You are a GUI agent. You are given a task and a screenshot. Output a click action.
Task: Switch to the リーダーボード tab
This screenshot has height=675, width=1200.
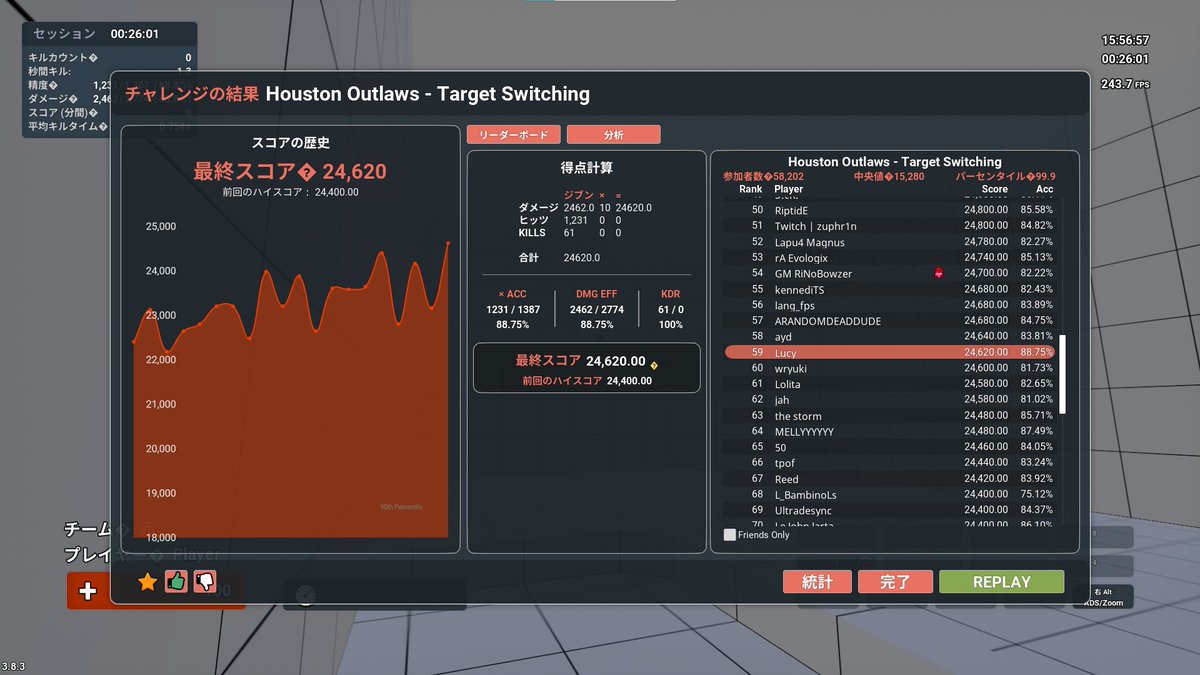(x=513, y=134)
